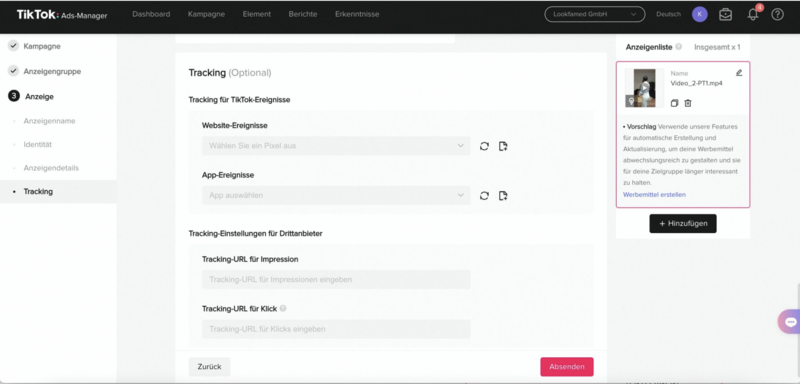Click the Anzeigengruppe step checkmark icon
The height and width of the screenshot is (384, 800).
point(13,71)
